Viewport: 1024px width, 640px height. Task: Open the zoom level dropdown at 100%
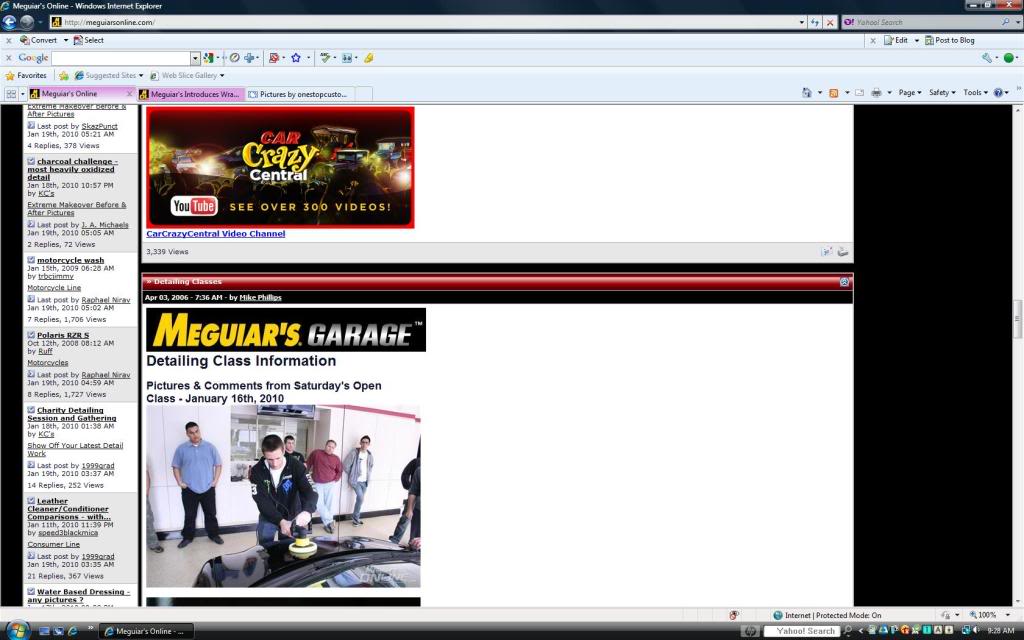[x=1008, y=615]
